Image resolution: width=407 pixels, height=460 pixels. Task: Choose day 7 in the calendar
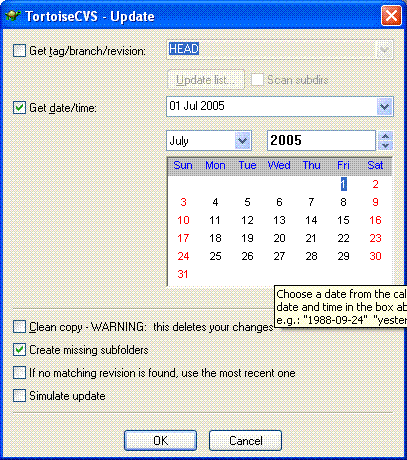click(x=311, y=202)
